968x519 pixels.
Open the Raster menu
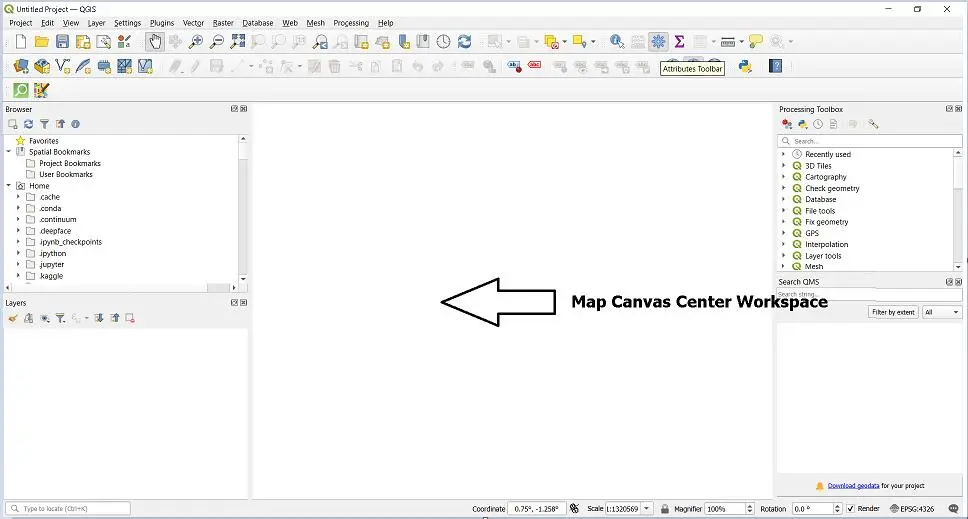tap(223, 22)
